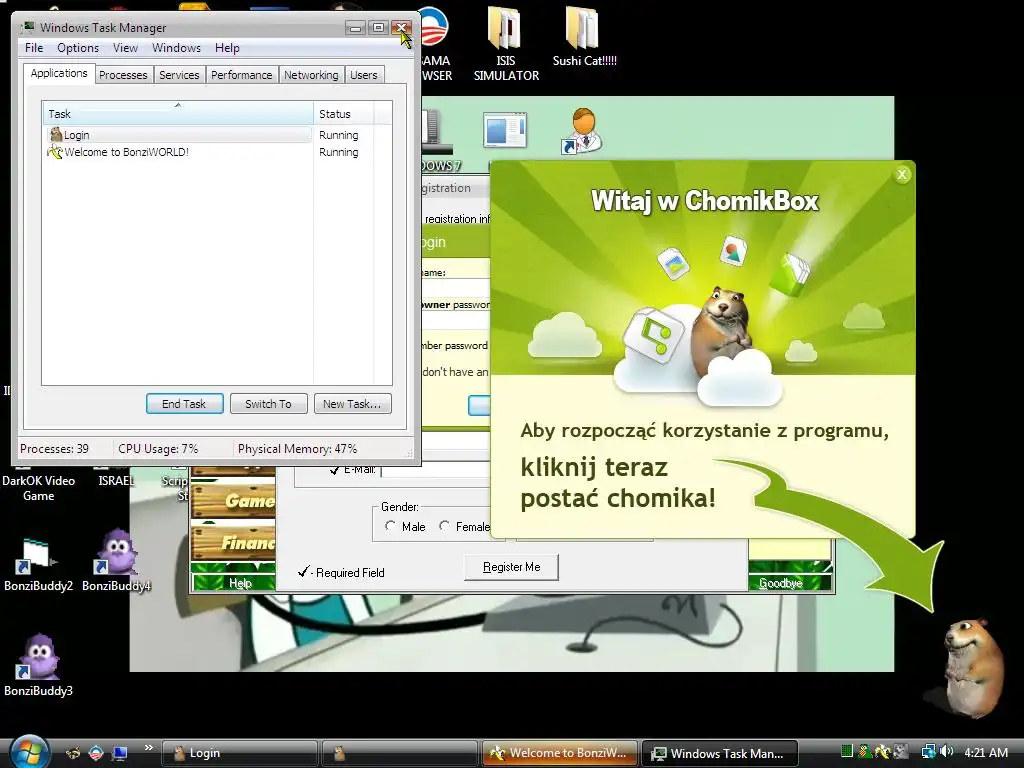Screen dimensions: 1024x768
Task: Click the Switch To button
Action: tap(268, 404)
